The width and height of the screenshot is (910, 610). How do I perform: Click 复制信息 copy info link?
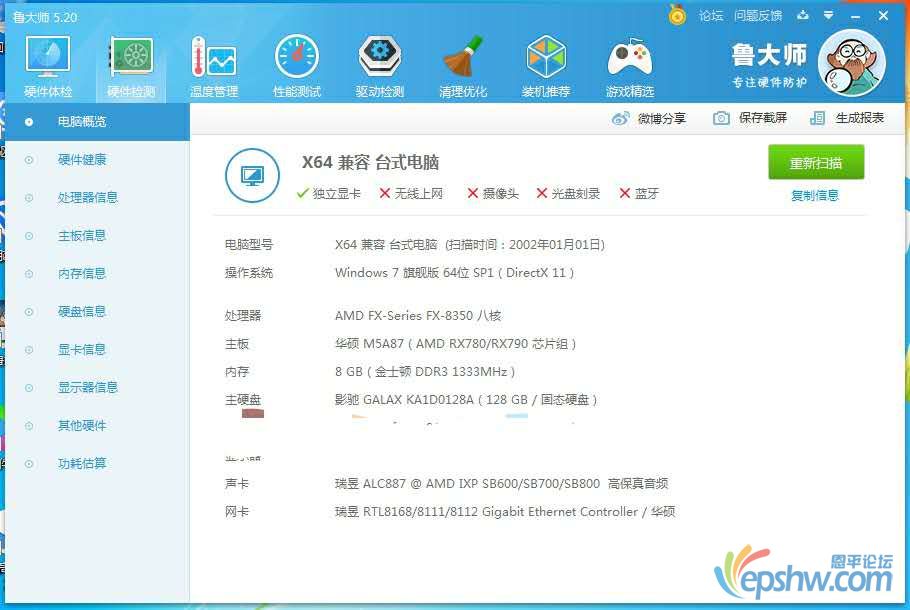[x=815, y=196]
